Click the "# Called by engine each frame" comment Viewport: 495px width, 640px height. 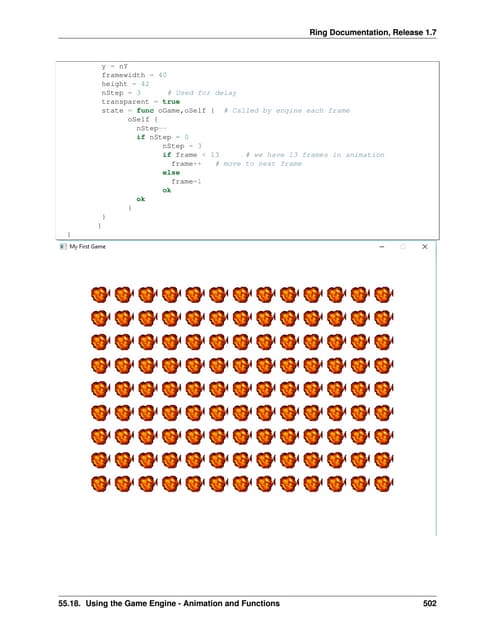[x=287, y=111]
